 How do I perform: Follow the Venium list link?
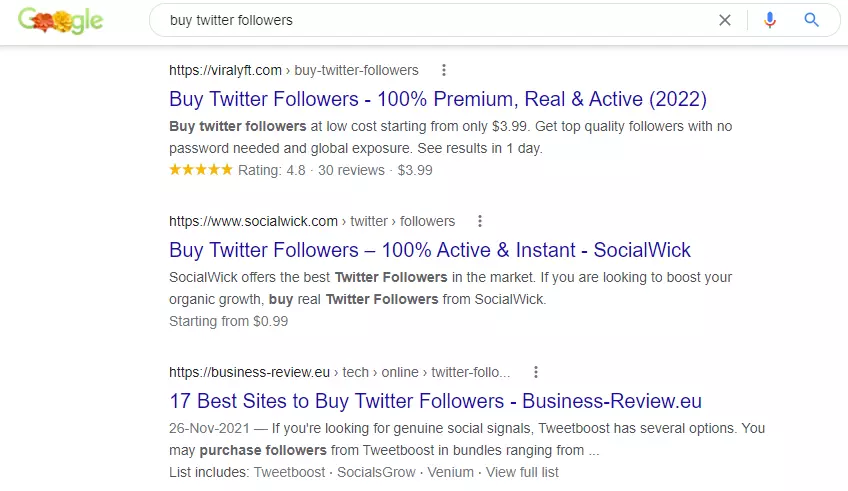[448, 472]
